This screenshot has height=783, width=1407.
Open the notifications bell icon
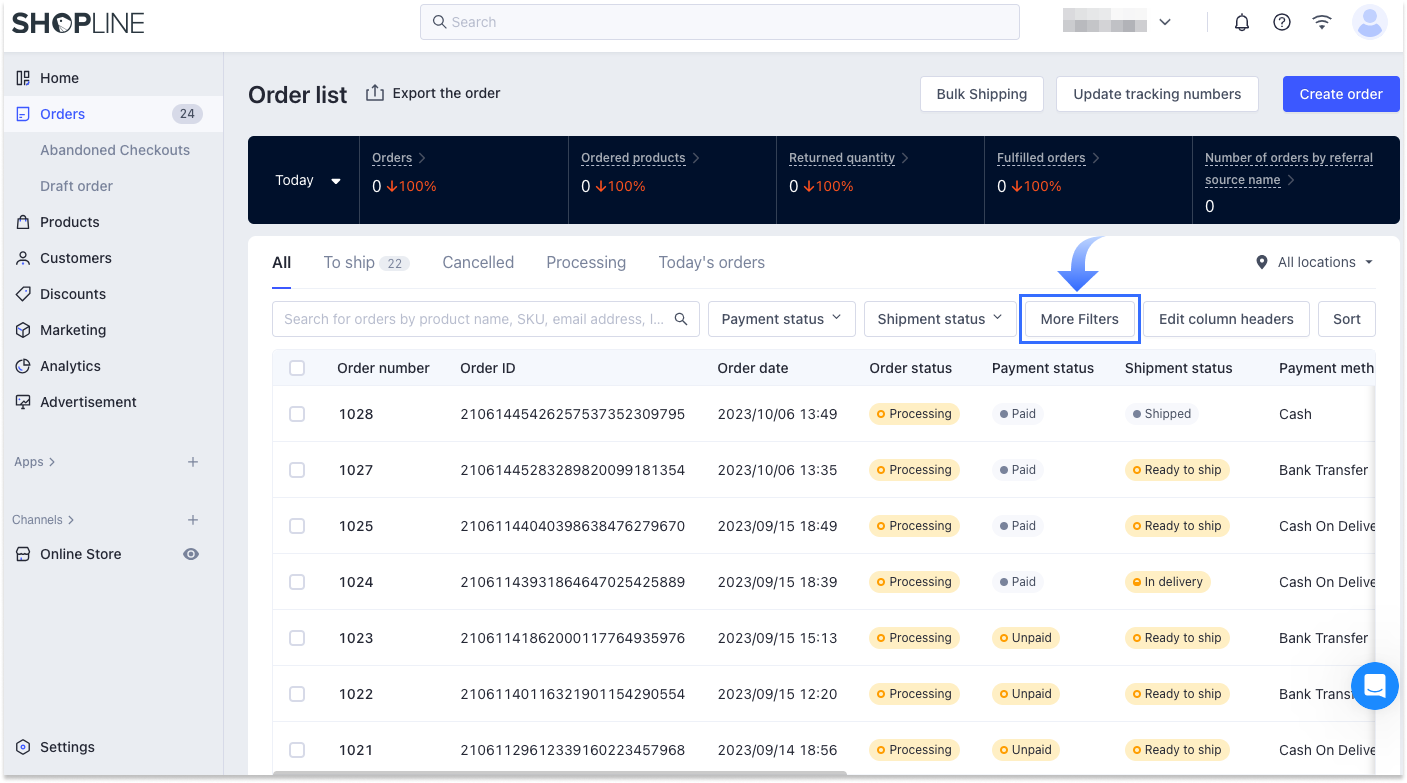coord(1242,22)
